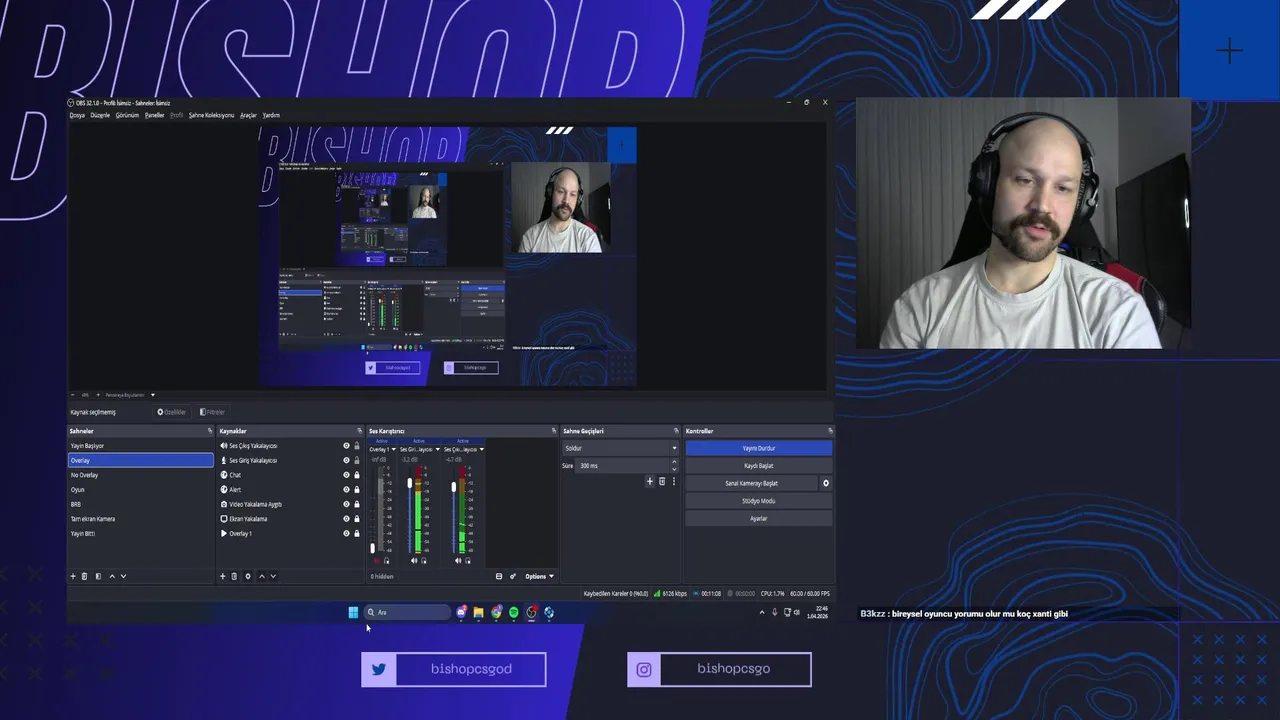The width and height of the screenshot is (1280, 720).
Task: Open Overlay 1 mixer channel dropdown arrow
Action: (393, 449)
